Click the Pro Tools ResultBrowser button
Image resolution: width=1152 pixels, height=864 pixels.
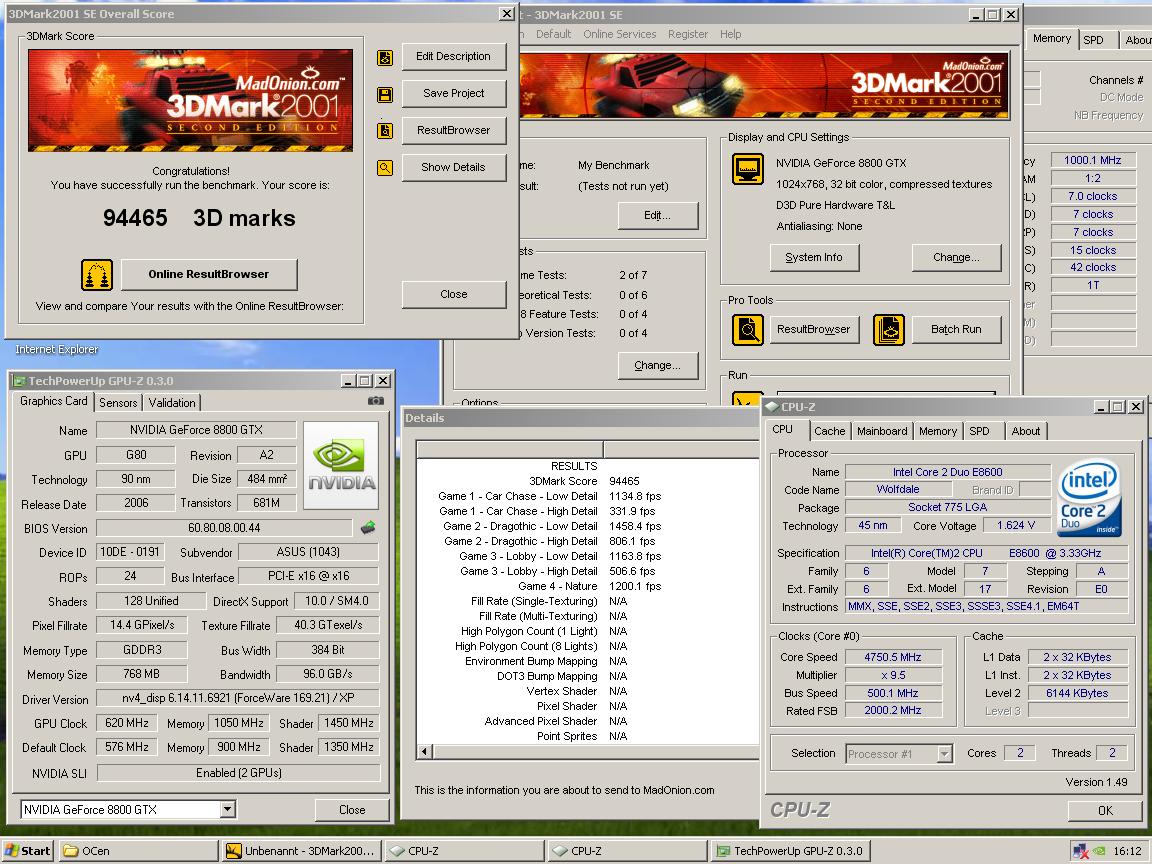click(x=813, y=329)
